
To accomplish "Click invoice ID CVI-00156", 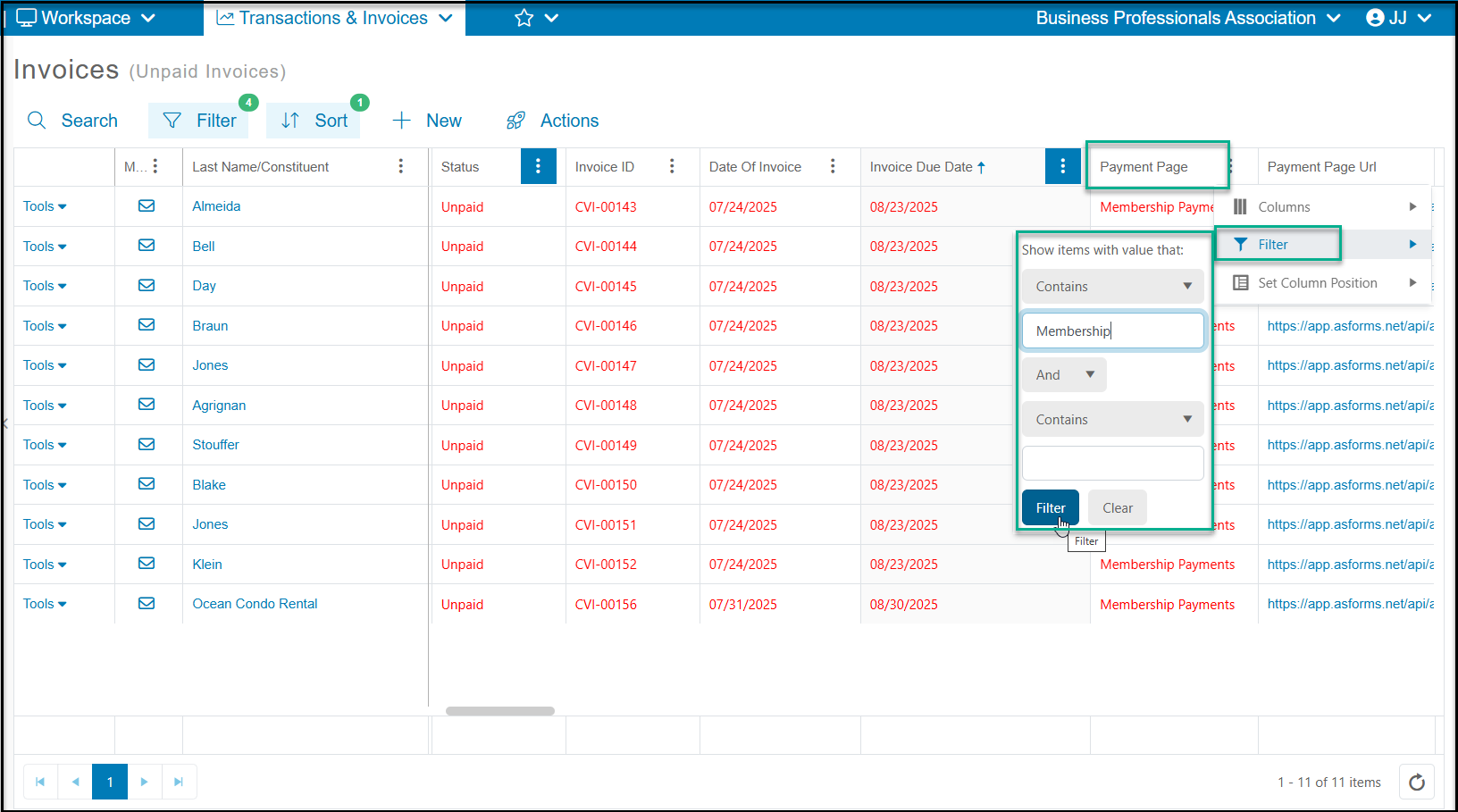I will [606, 605].
